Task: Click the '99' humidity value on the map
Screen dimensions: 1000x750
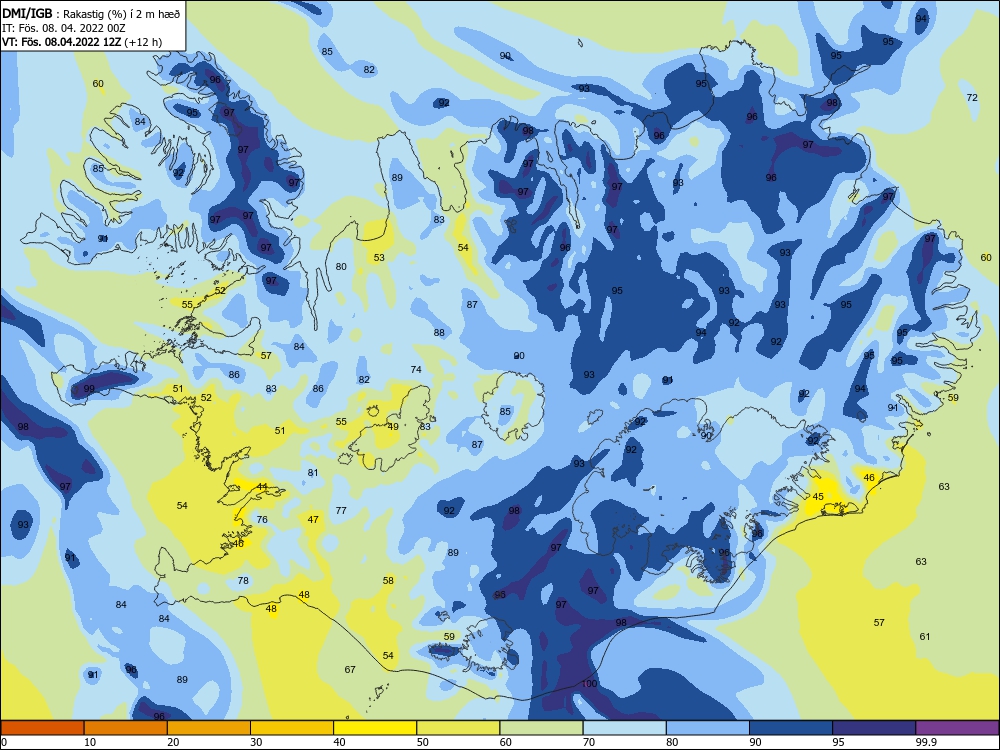Action: pyautogui.click(x=89, y=388)
